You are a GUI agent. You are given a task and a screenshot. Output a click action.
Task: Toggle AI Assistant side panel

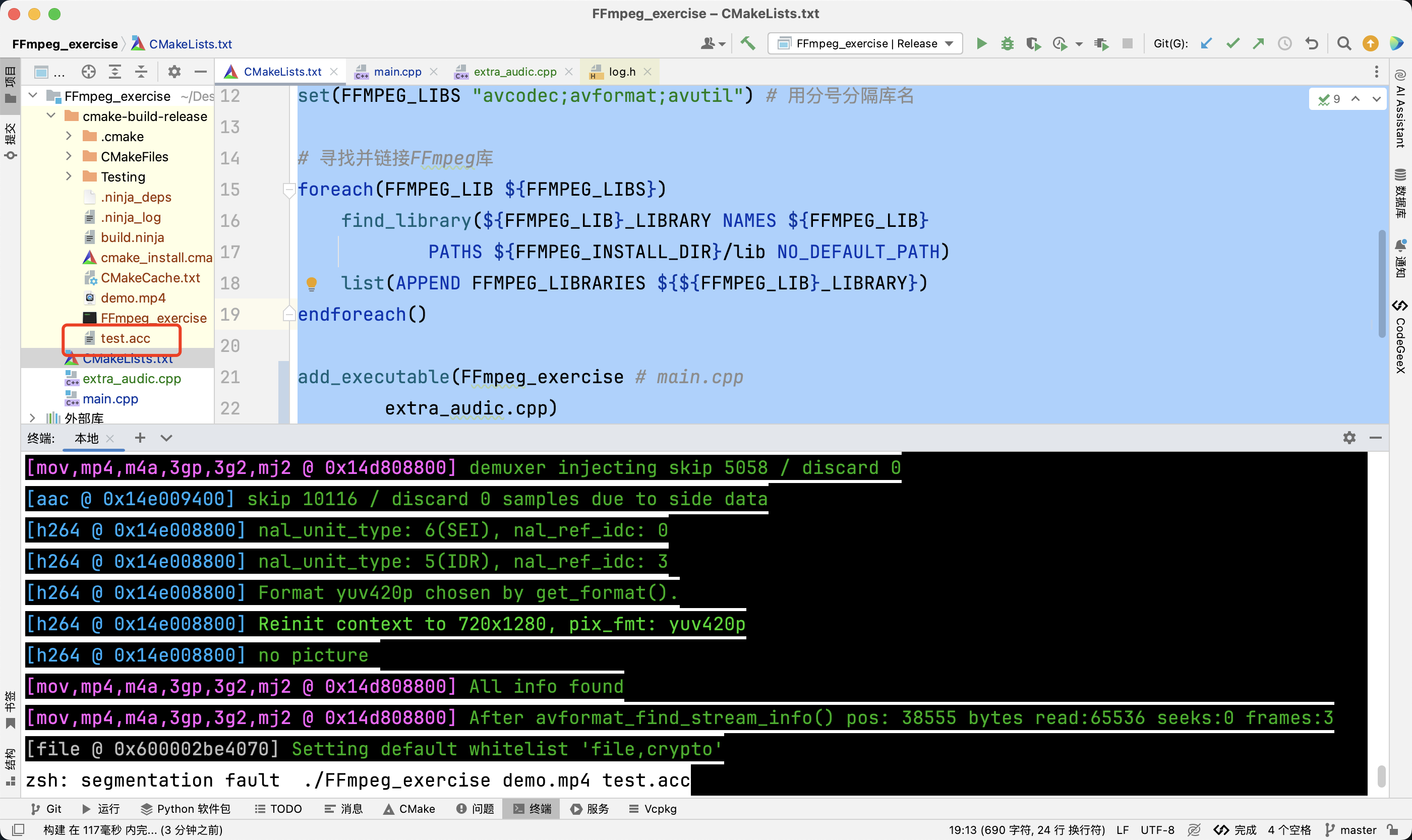(1400, 109)
